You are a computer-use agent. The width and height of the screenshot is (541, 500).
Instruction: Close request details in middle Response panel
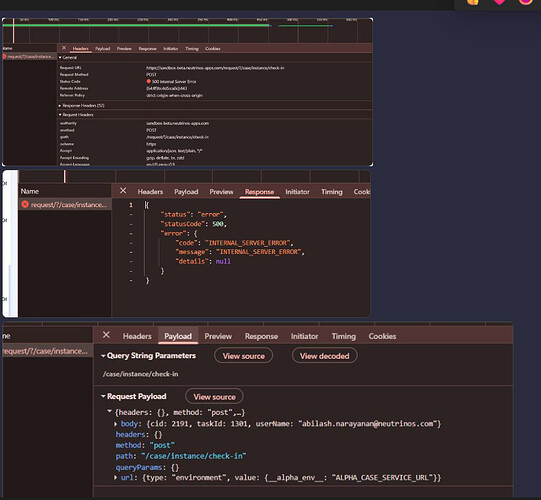click(123, 190)
